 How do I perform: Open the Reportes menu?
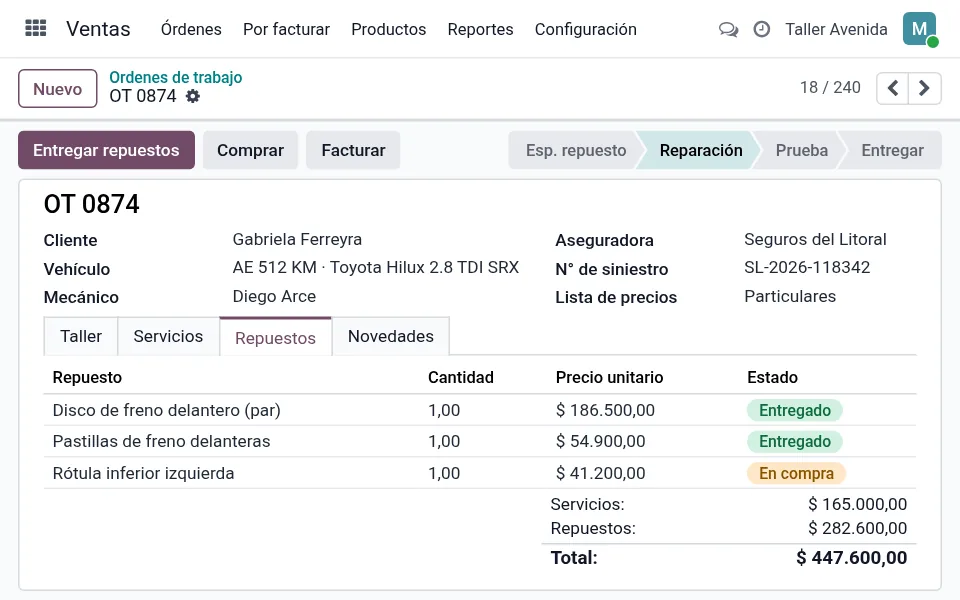coord(480,29)
